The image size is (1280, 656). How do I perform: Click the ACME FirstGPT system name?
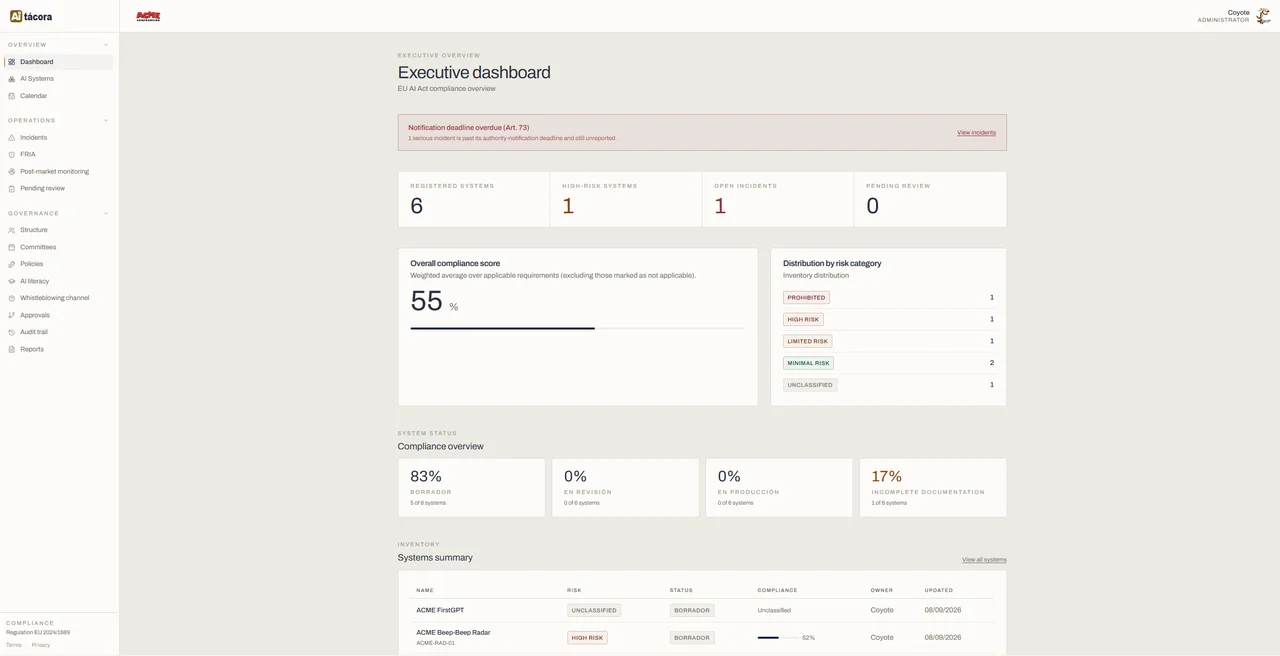tap(440, 610)
